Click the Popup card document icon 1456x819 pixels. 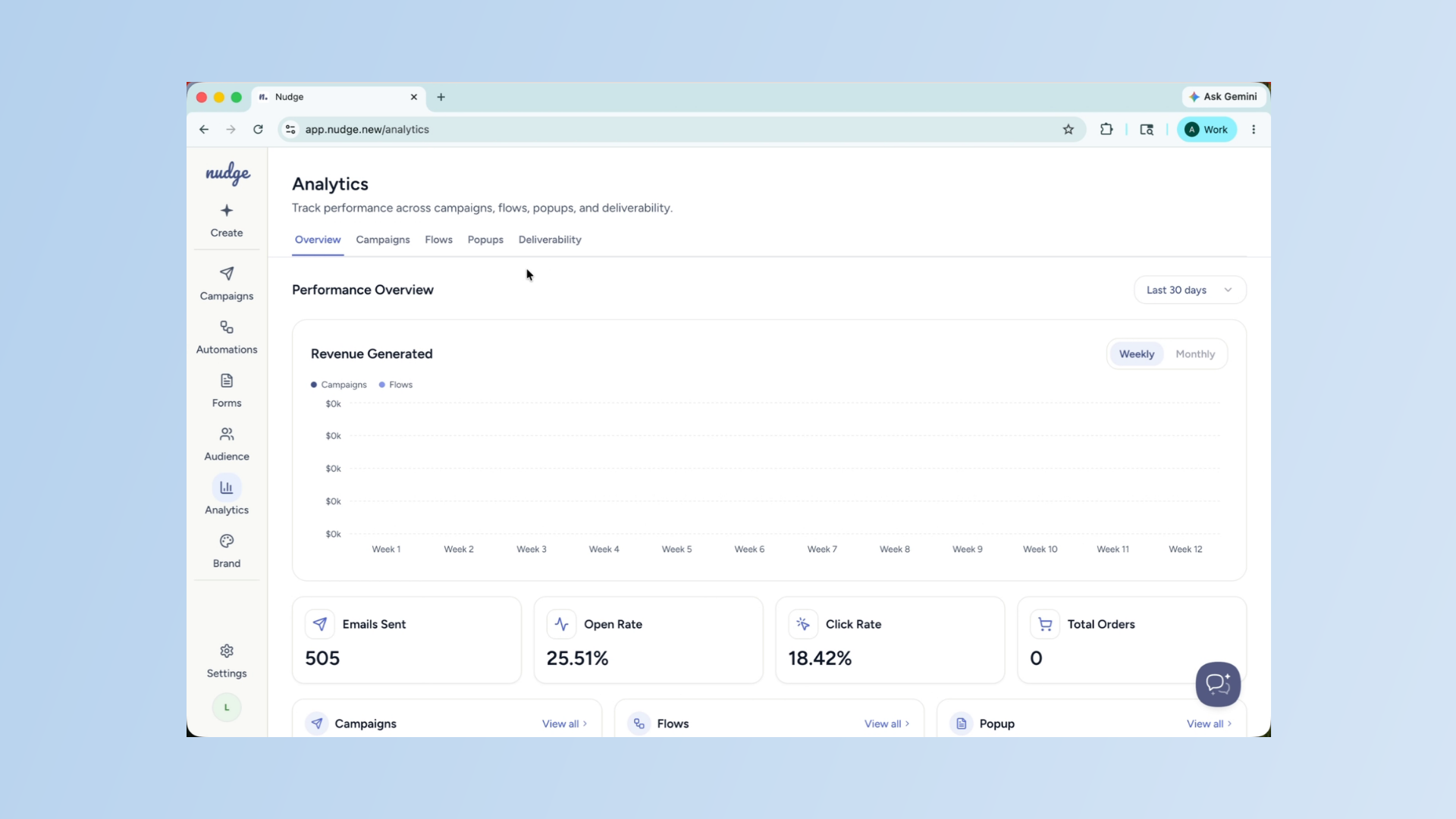pyautogui.click(x=962, y=723)
